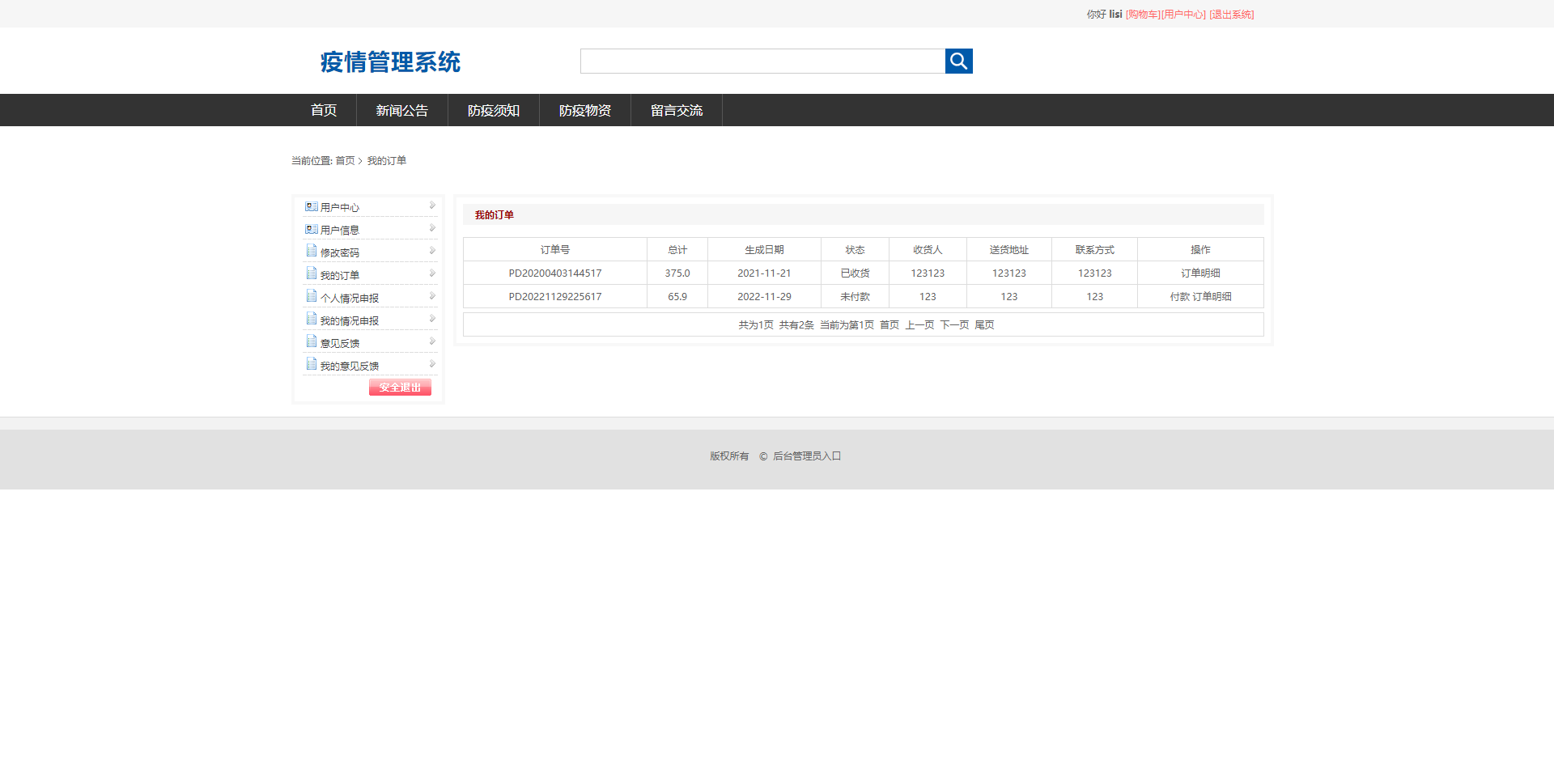Viewport: 1554px width, 784px height.
Task: Click the arrow at right of 我的意见反馈 row
Action: click(x=432, y=364)
